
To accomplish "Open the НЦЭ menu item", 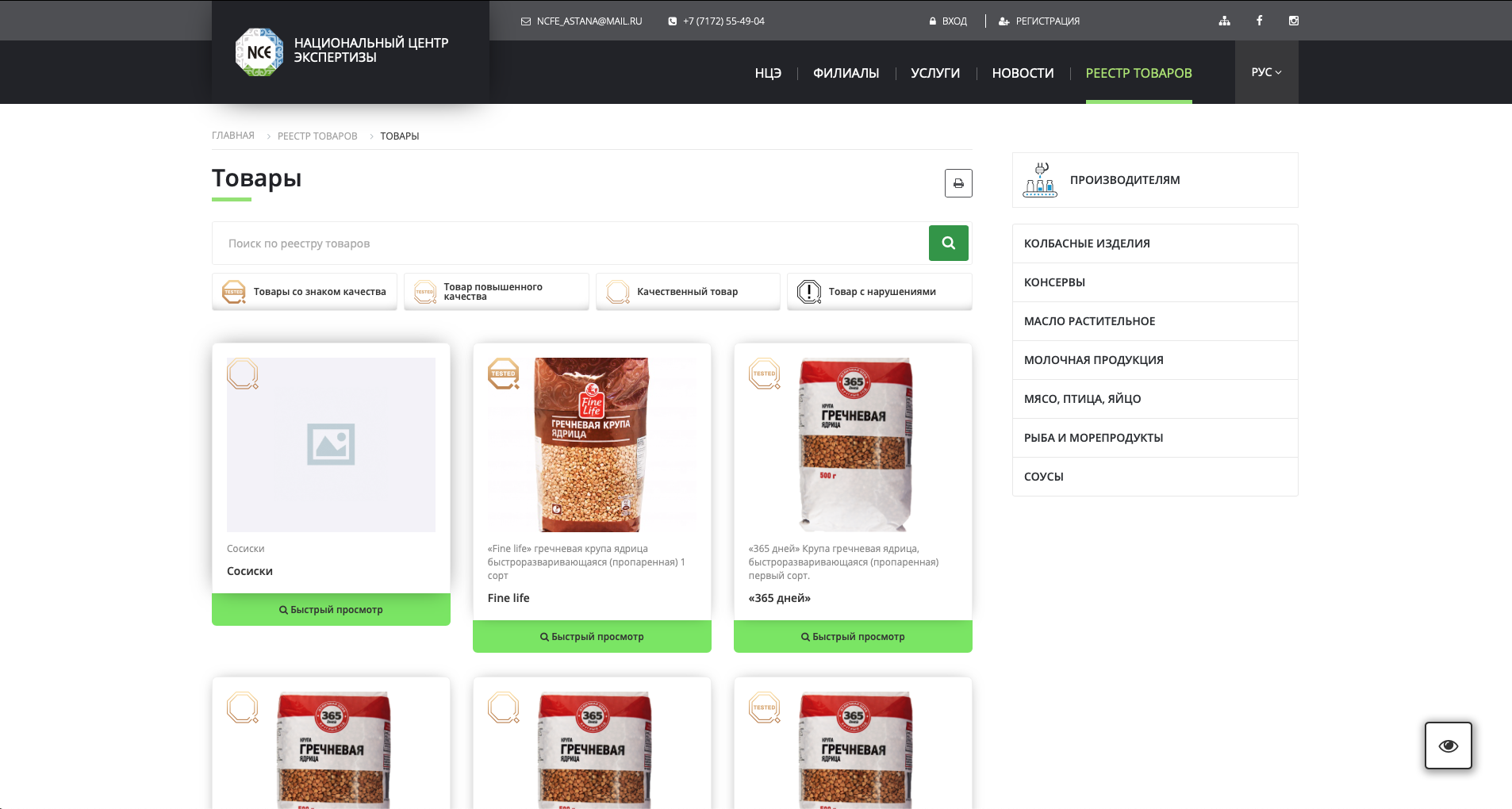I will click(x=768, y=73).
